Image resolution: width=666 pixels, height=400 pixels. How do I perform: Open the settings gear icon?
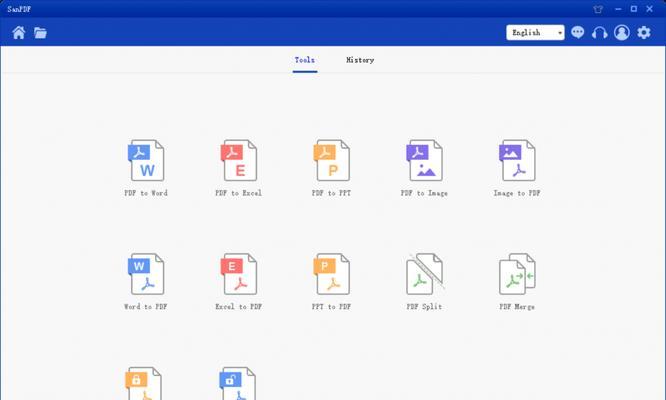tap(644, 32)
